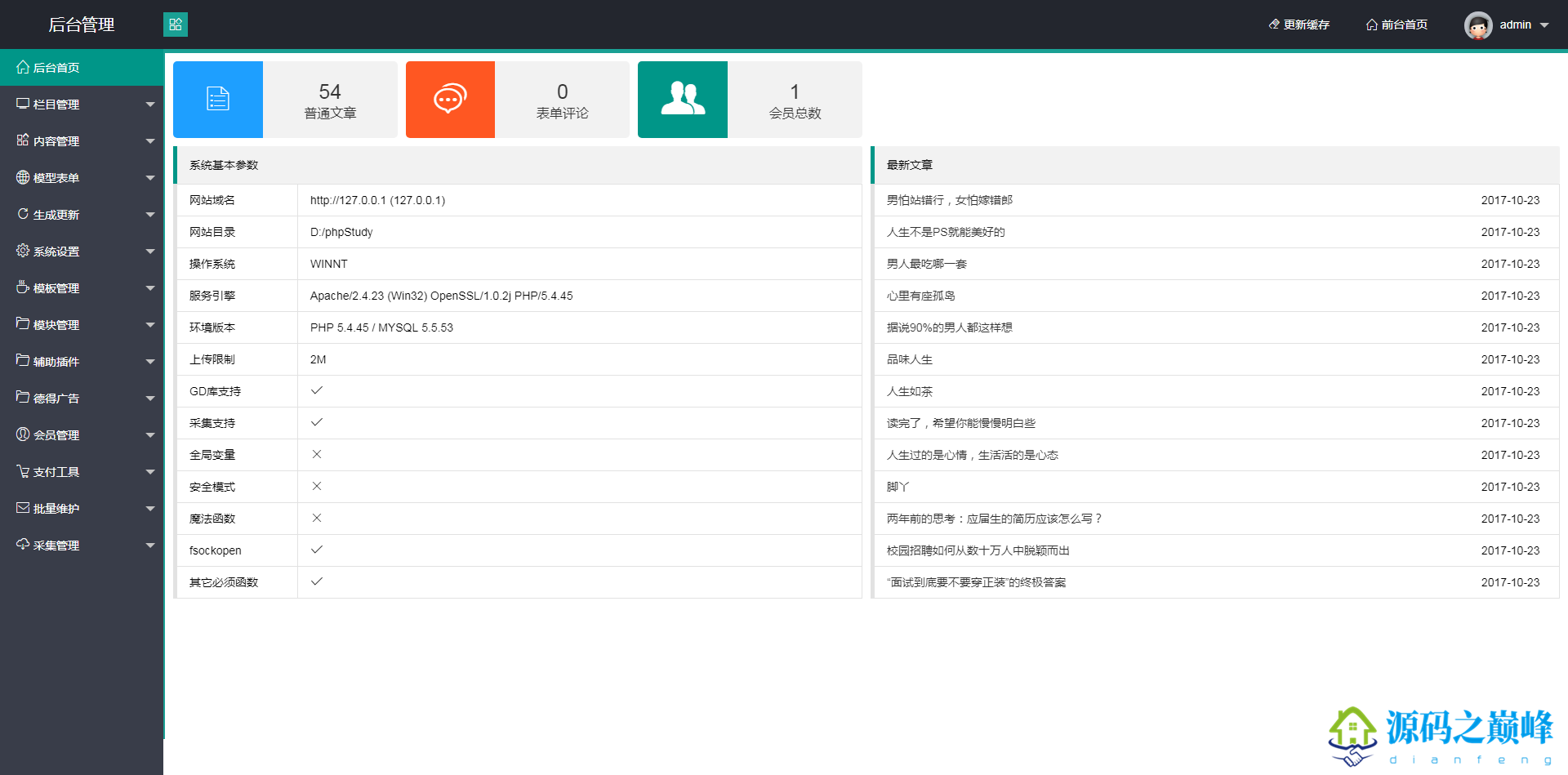Click the WINNT operating system value

click(329, 264)
